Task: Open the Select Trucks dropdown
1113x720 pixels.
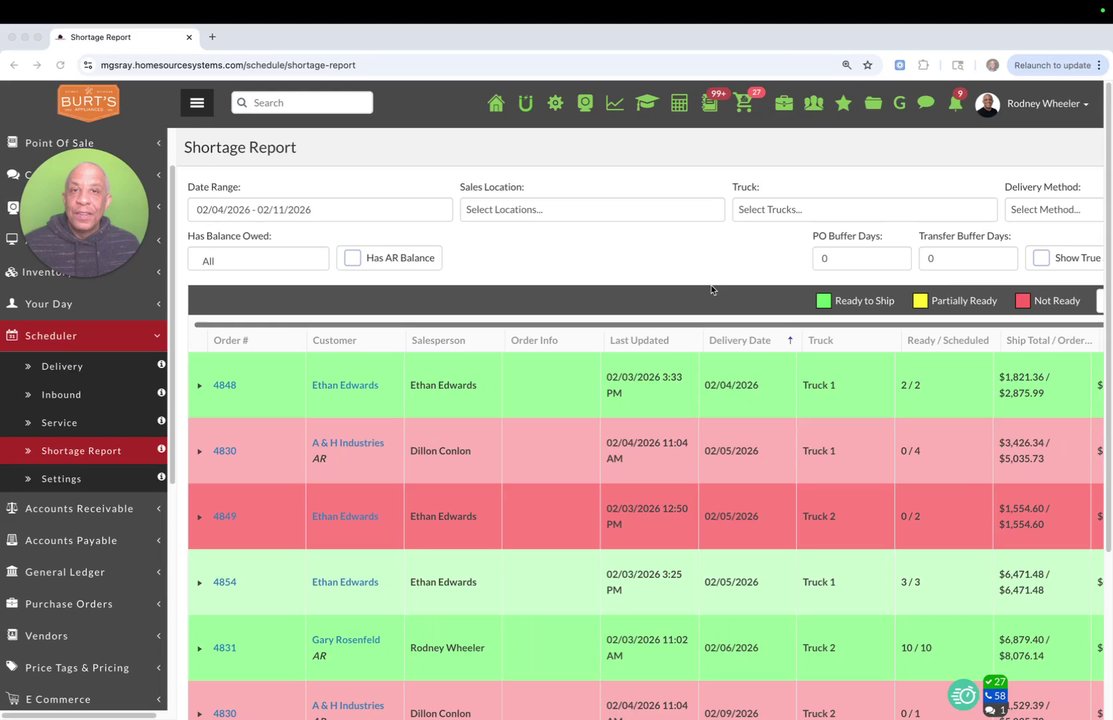Action: click(865, 209)
